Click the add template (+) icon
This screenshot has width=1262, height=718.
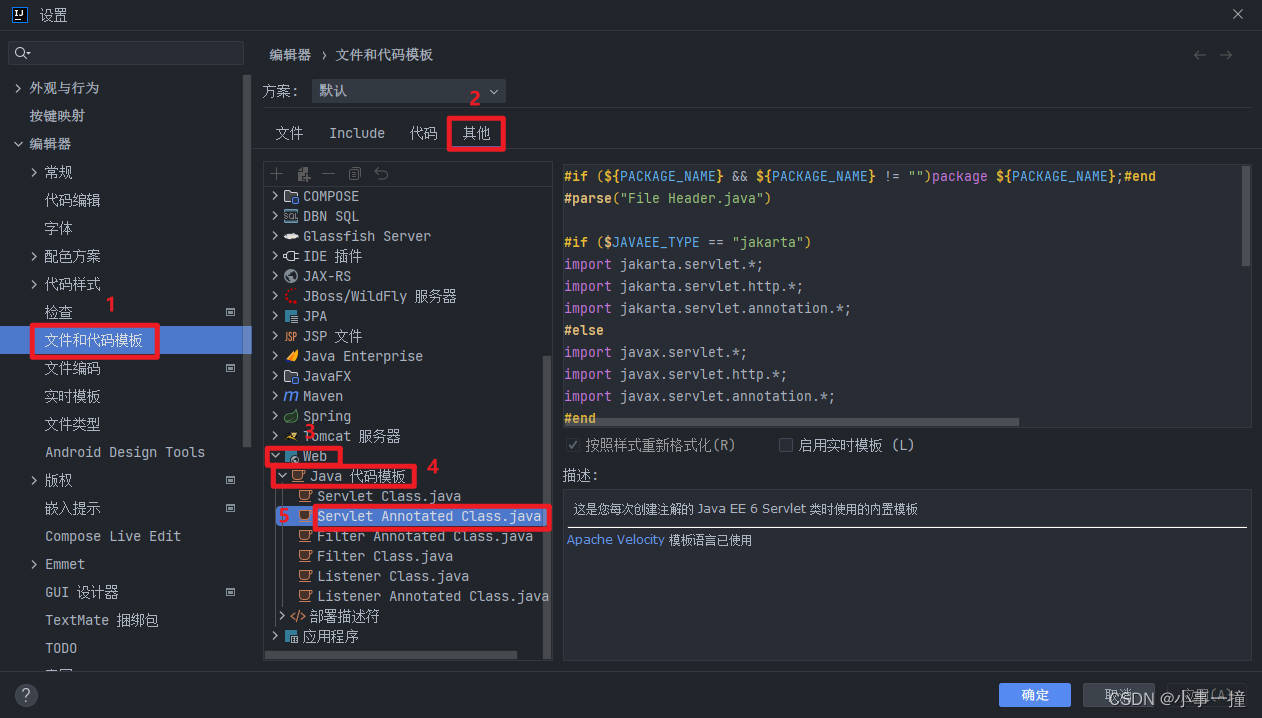(277, 173)
